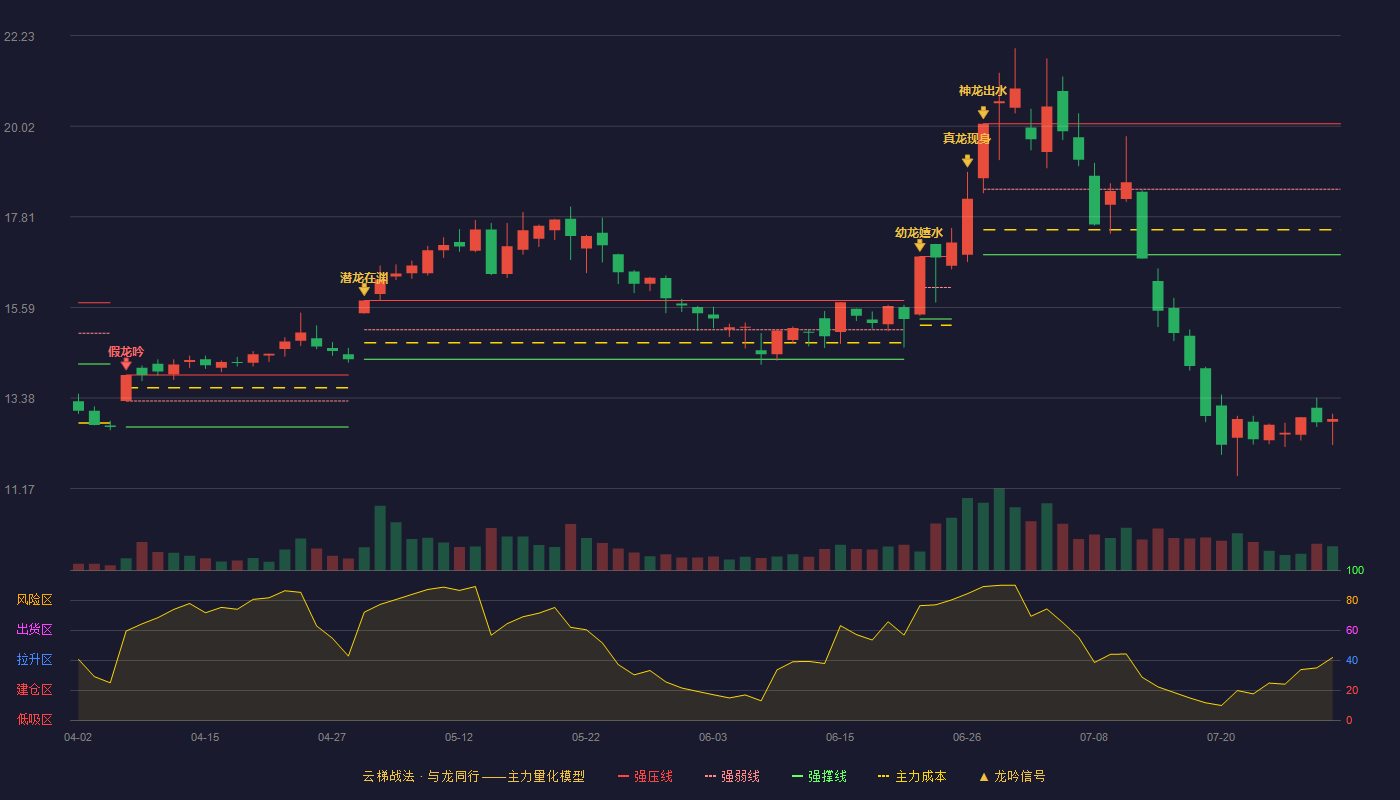Click the 幼龙嬉水 signal arrow marker
Image resolution: width=1400 pixels, height=800 pixels.
click(920, 246)
